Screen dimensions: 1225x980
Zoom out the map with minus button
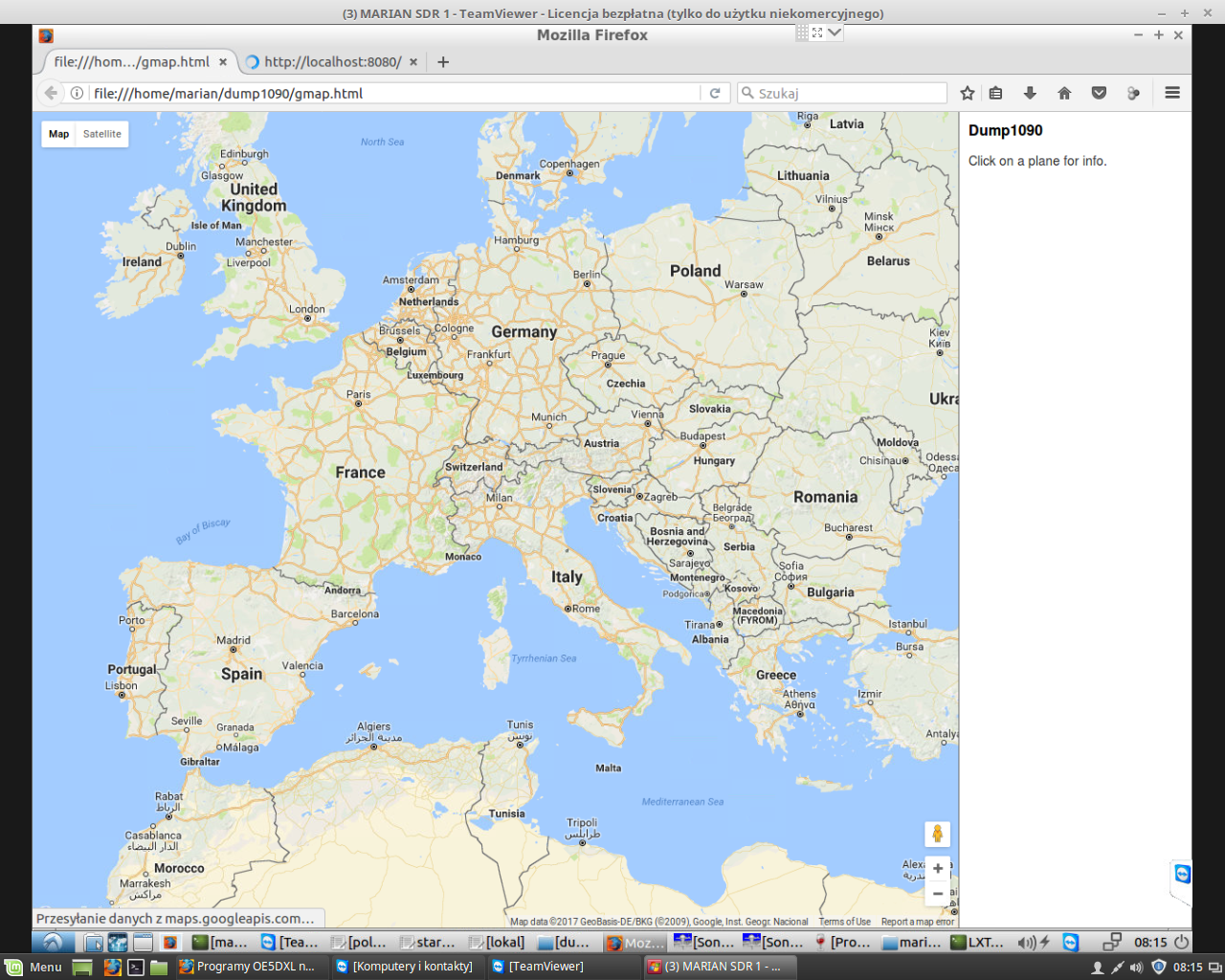(938, 894)
